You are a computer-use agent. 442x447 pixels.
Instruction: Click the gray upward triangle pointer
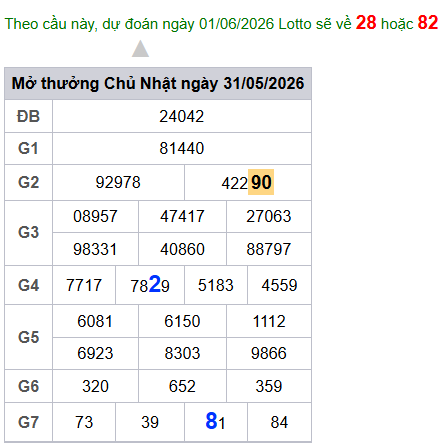click(140, 49)
